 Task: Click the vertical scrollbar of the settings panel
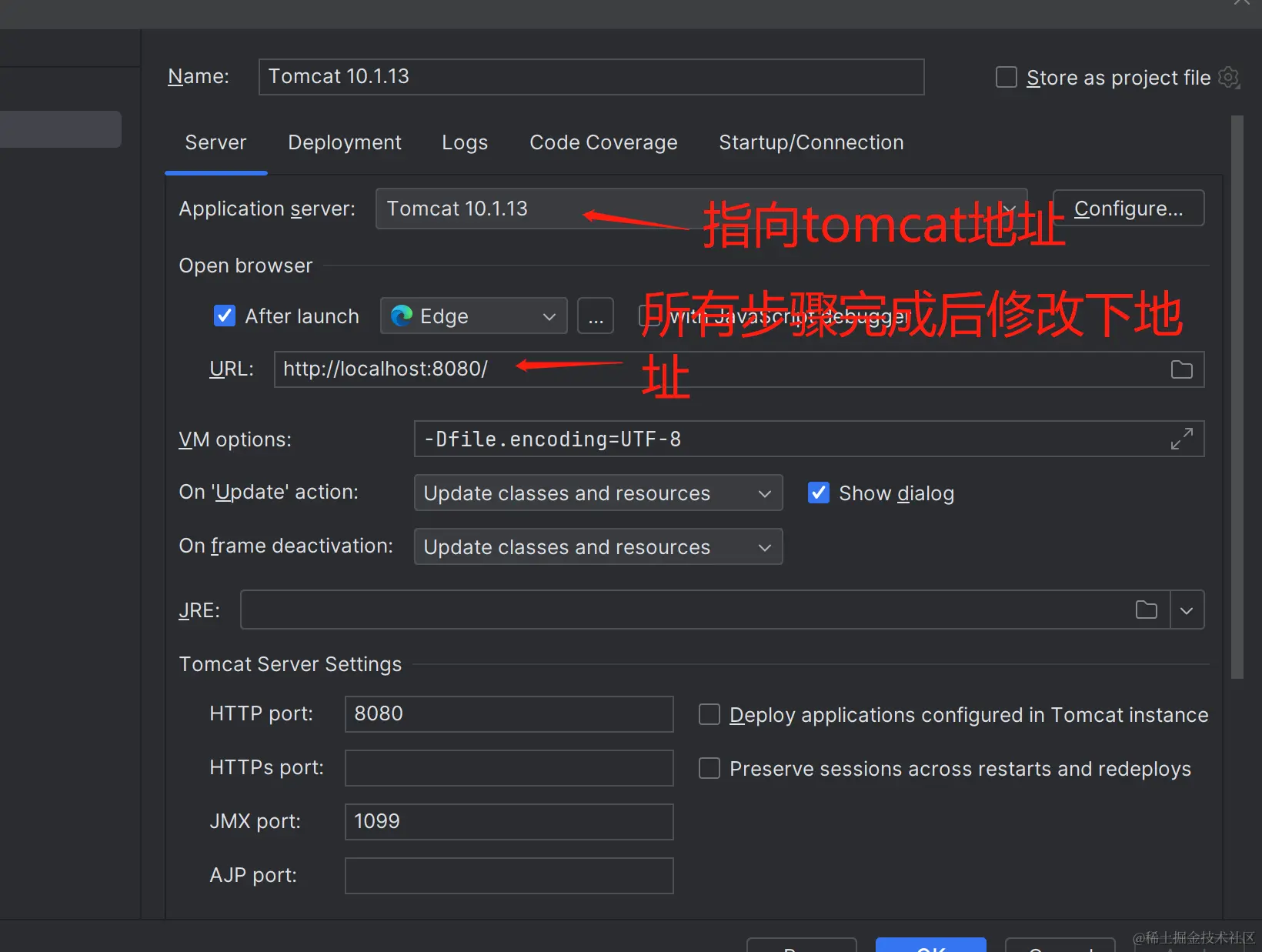pos(1237,397)
